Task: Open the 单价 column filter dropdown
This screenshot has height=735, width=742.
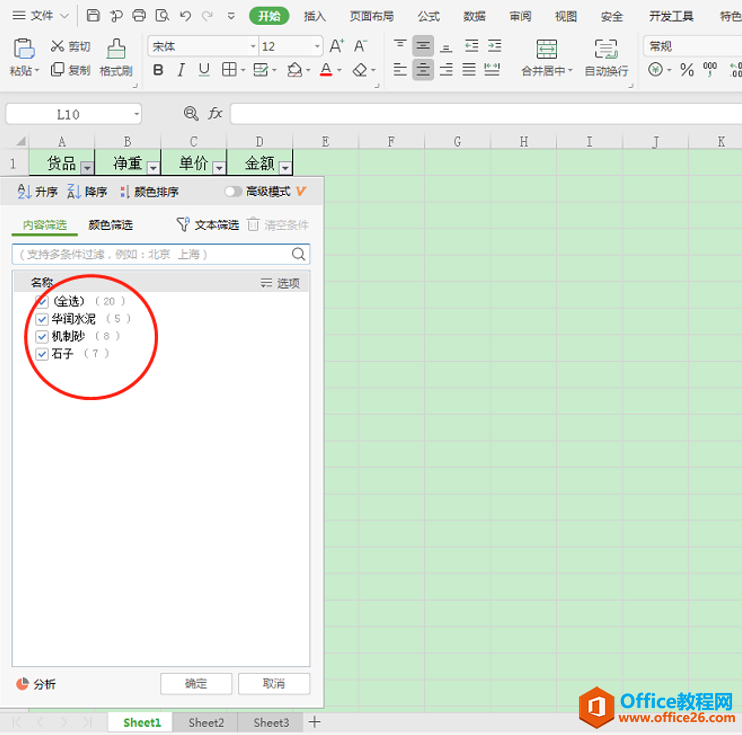Action: (x=219, y=168)
